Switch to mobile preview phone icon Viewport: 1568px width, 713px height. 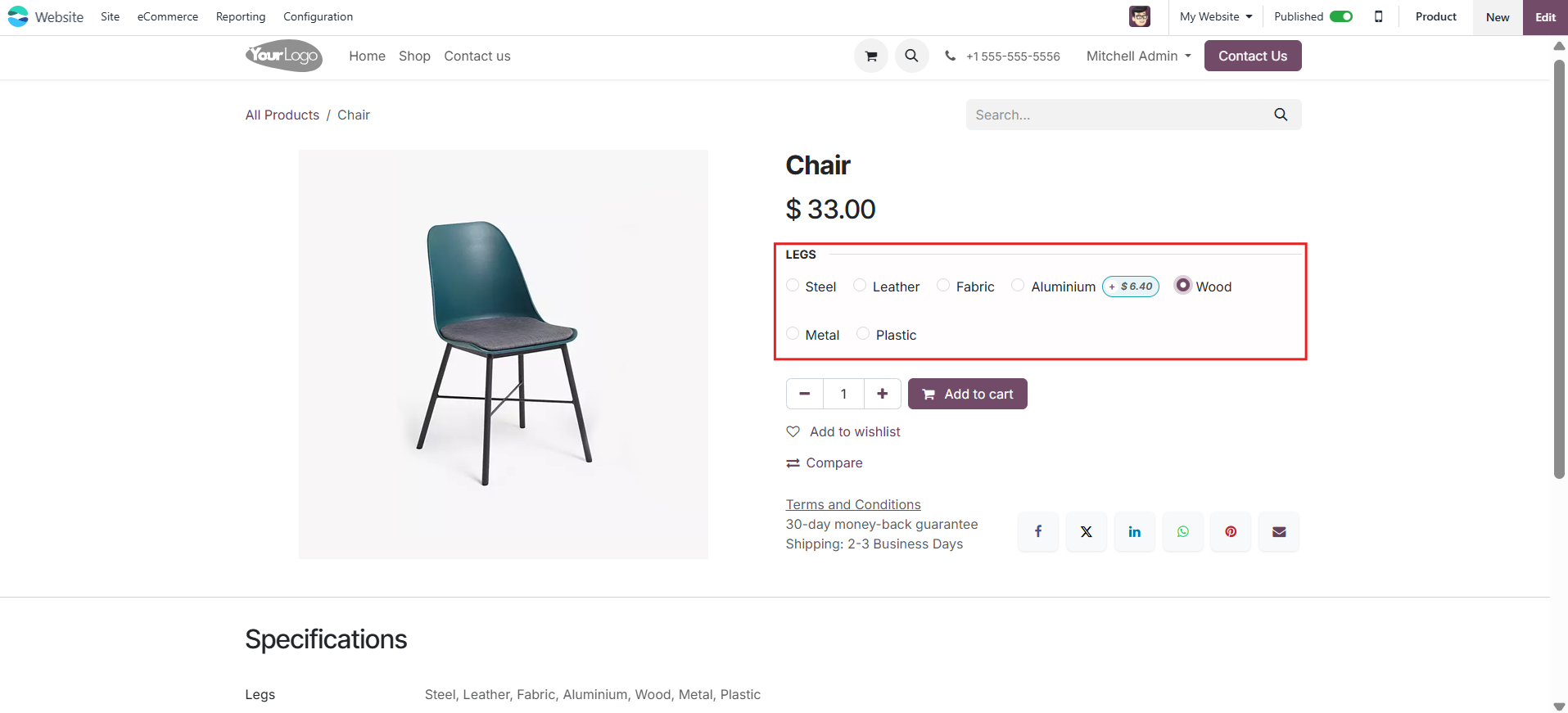tap(1379, 16)
